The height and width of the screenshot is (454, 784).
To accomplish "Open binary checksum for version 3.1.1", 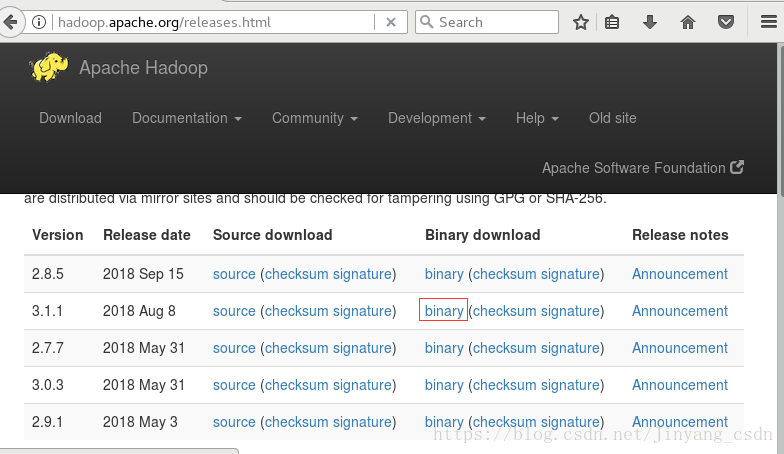I will point(504,311).
